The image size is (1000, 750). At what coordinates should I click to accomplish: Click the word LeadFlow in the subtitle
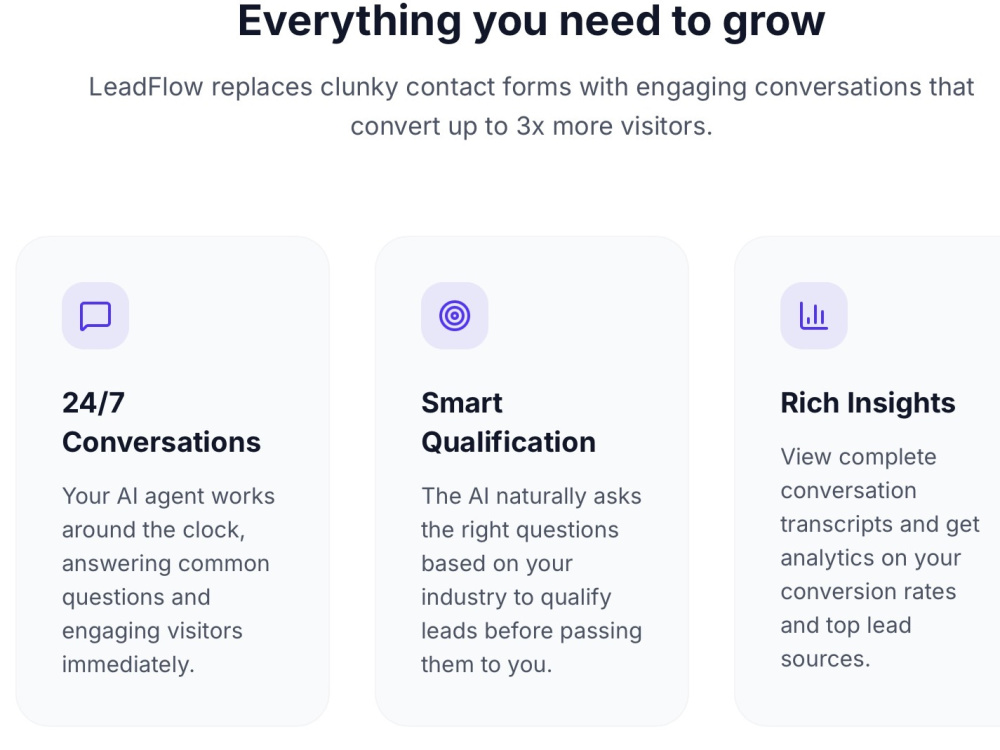146,87
